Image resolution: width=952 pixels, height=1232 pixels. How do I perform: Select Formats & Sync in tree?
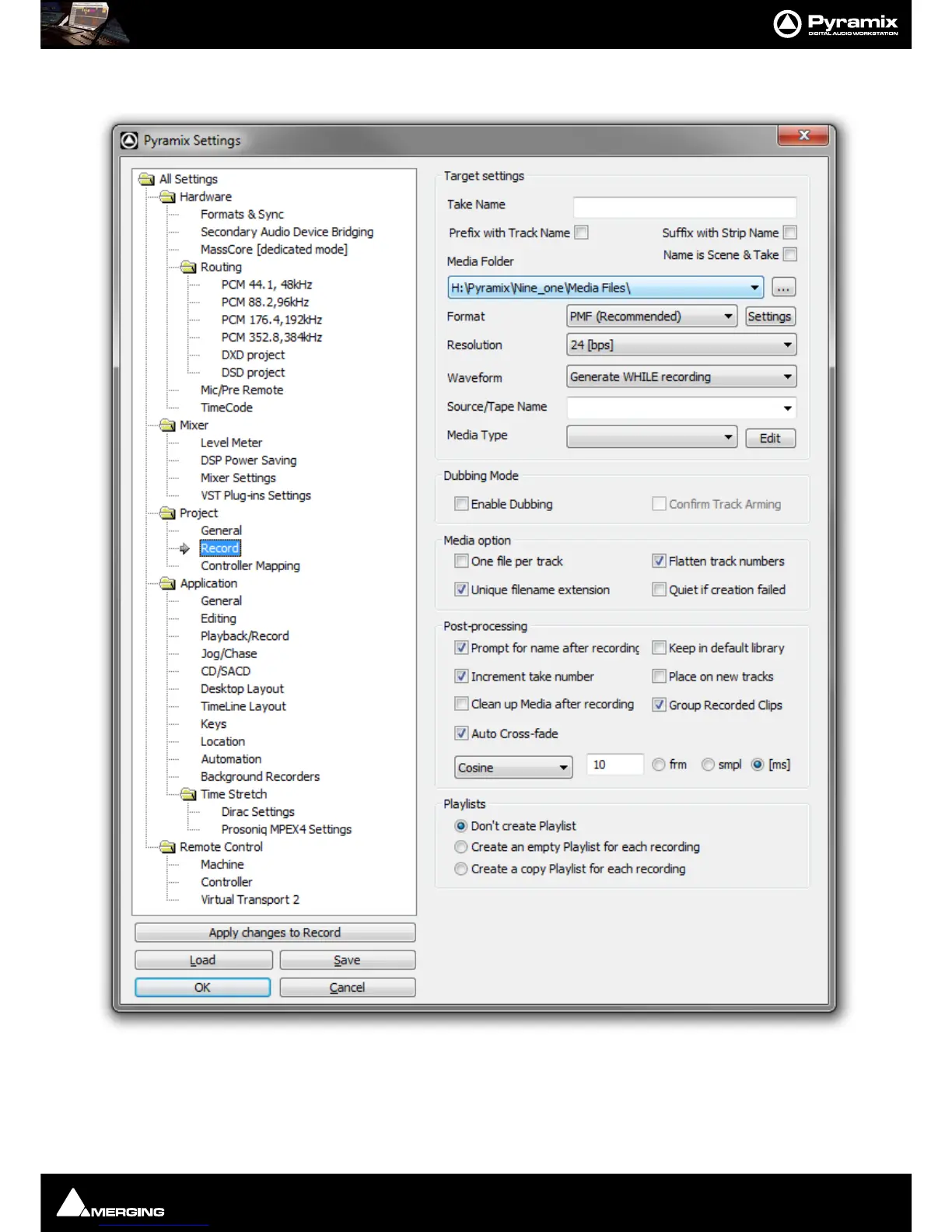pos(242,215)
